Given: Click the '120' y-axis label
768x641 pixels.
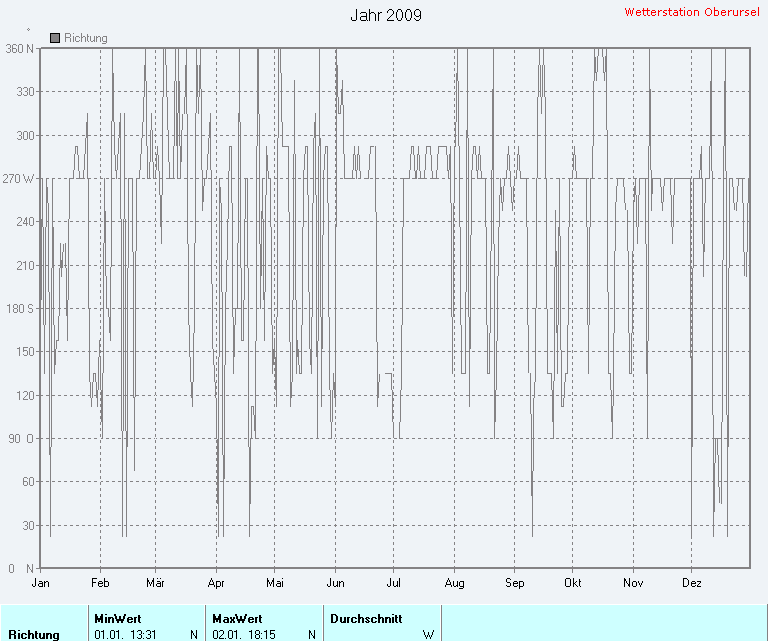Looking at the screenshot, I should pyautogui.click(x=25, y=395).
